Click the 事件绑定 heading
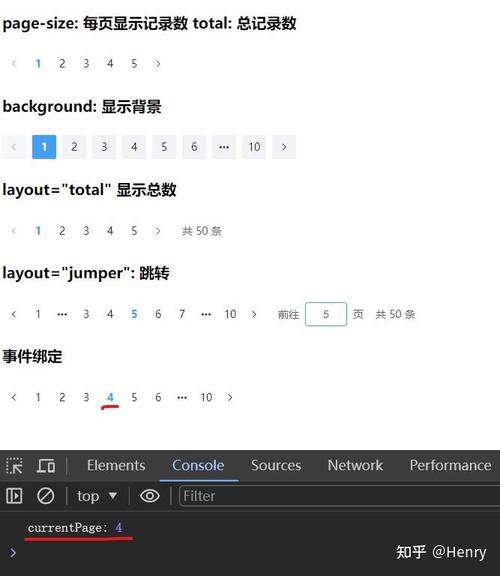The image size is (500, 576). pos(32,356)
